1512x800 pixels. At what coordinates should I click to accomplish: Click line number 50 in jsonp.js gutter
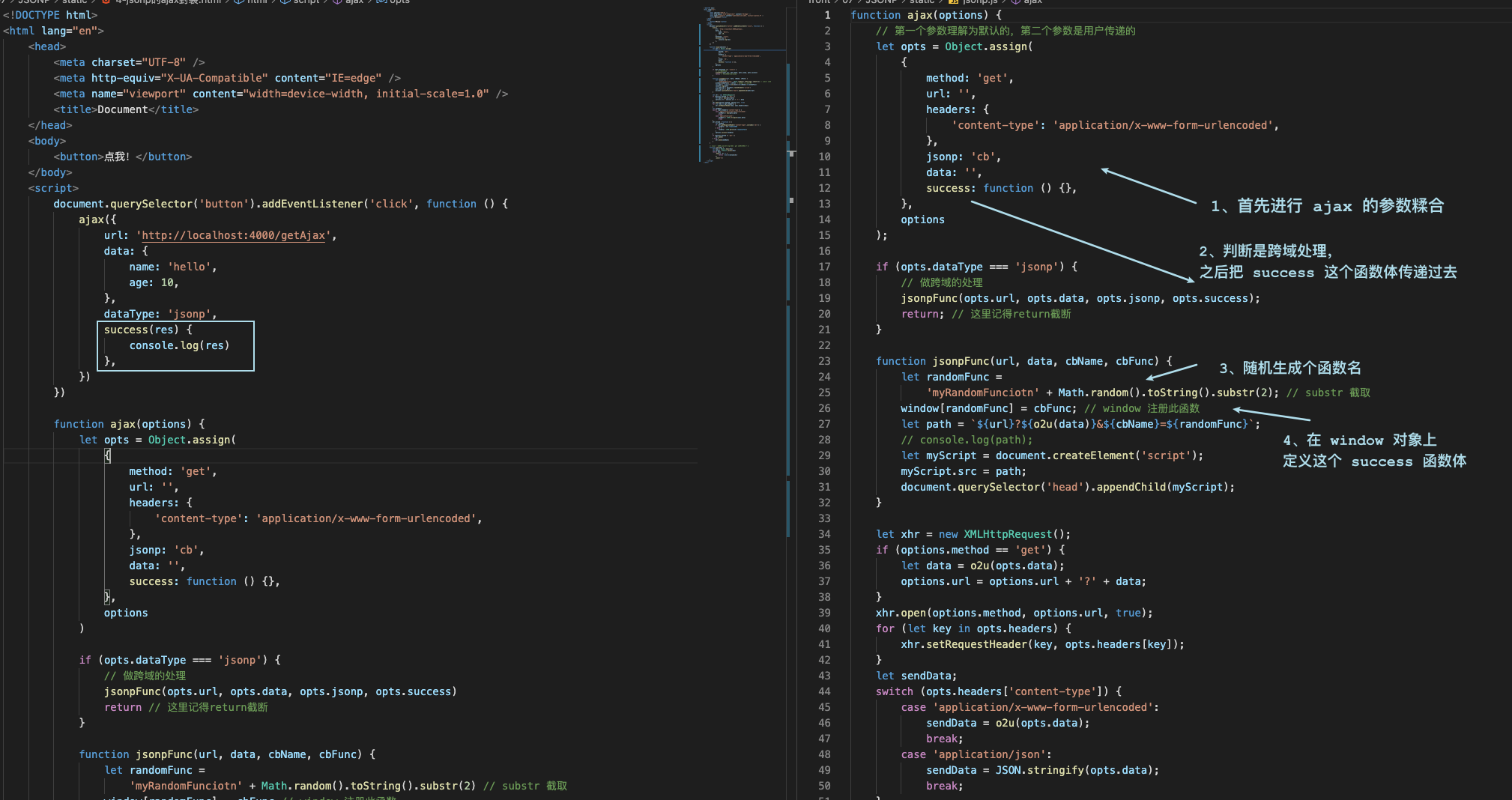tap(824, 786)
